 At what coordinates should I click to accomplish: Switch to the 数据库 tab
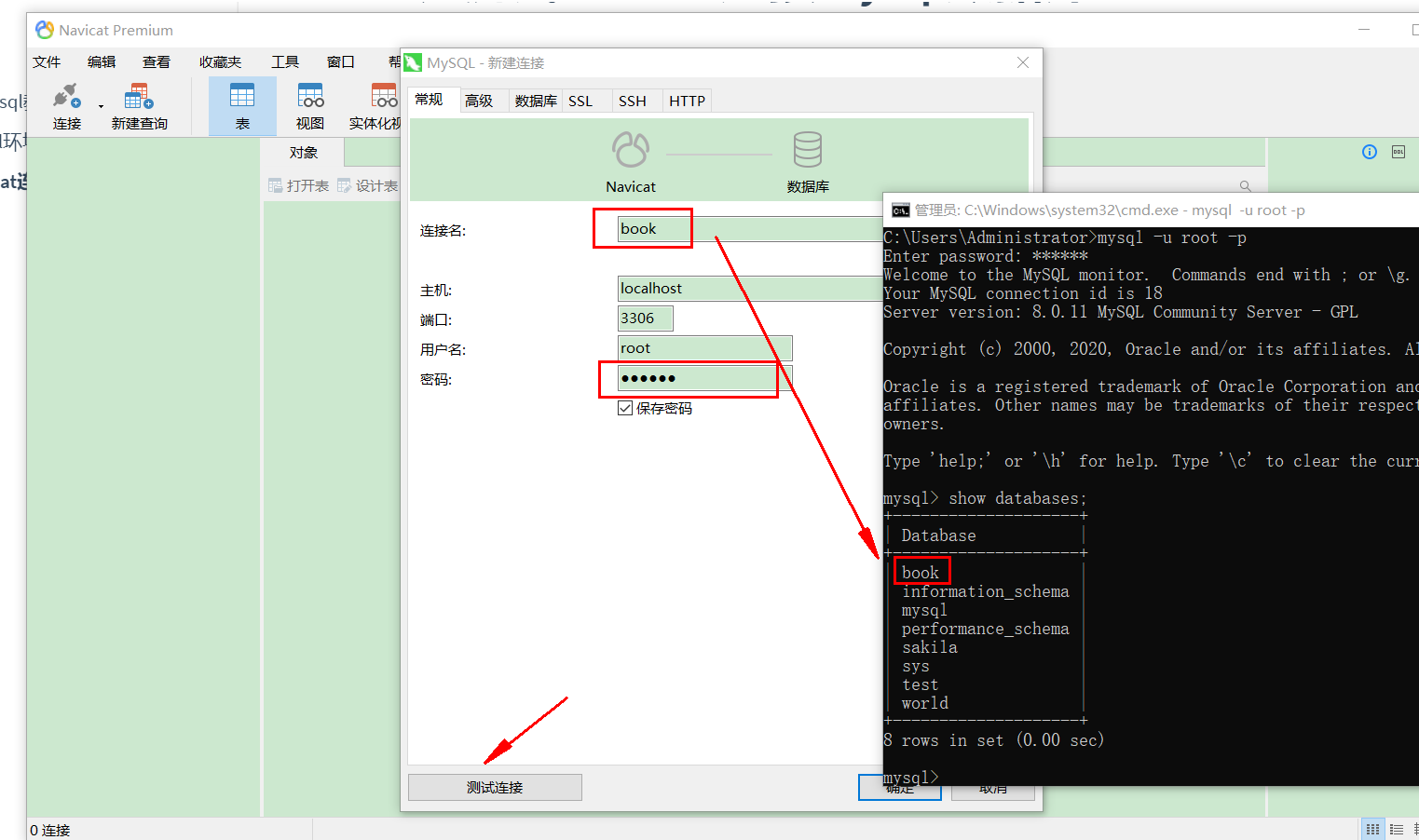tap(536, 101)
